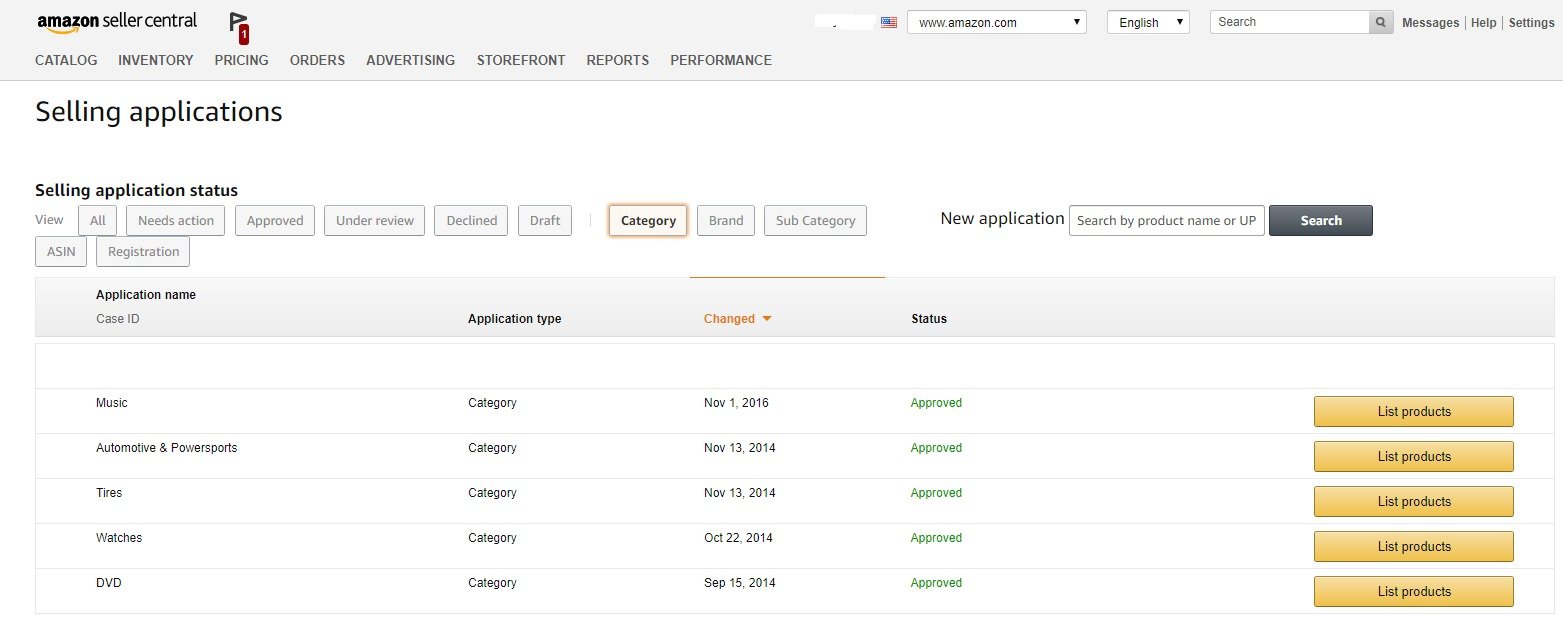Filter by Declined status
The width and height of the screenshot is (1563, 624).
click(471, 220)
